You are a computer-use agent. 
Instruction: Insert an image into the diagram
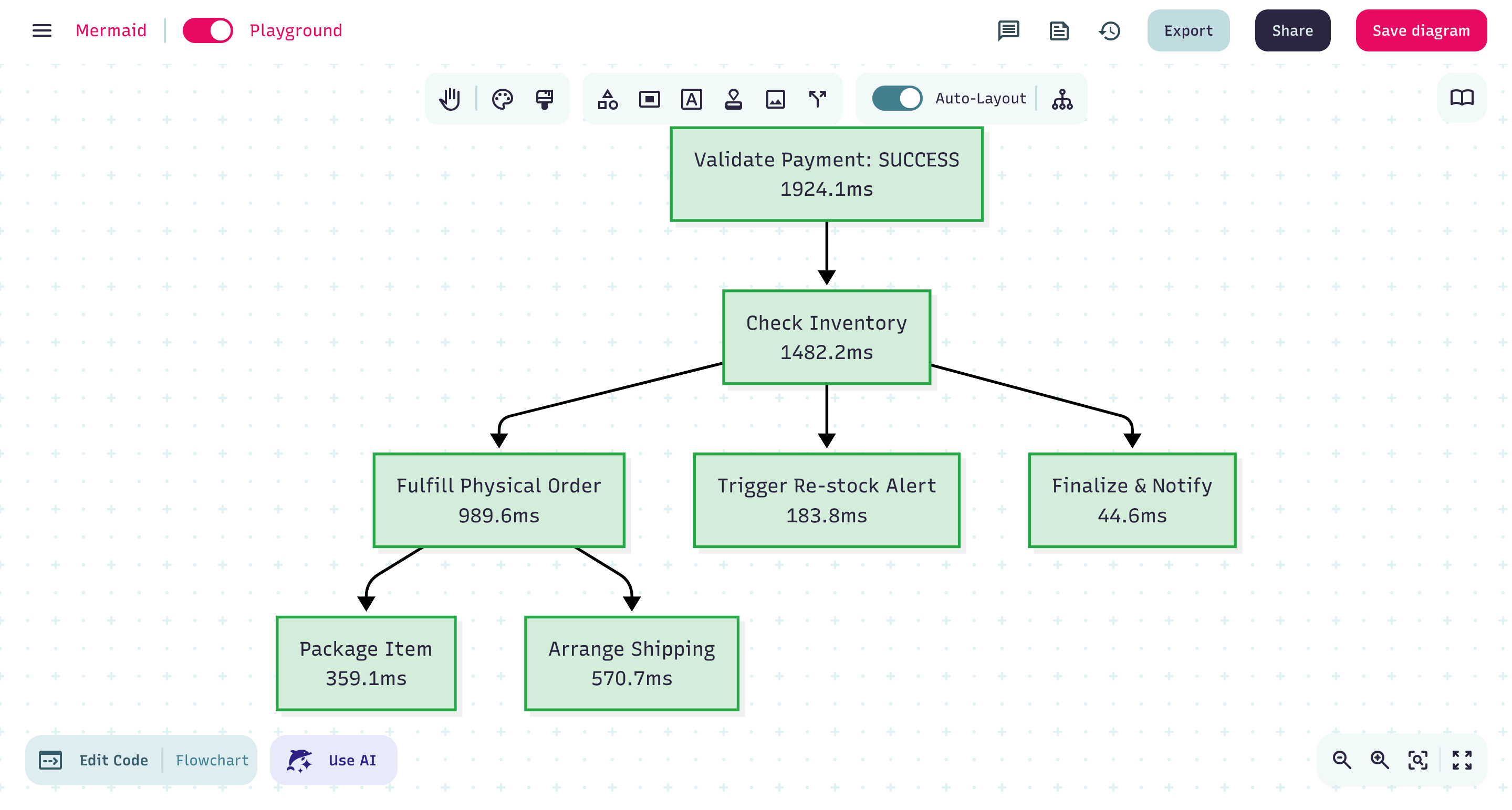pyautogui.click(x=775, y=99)
